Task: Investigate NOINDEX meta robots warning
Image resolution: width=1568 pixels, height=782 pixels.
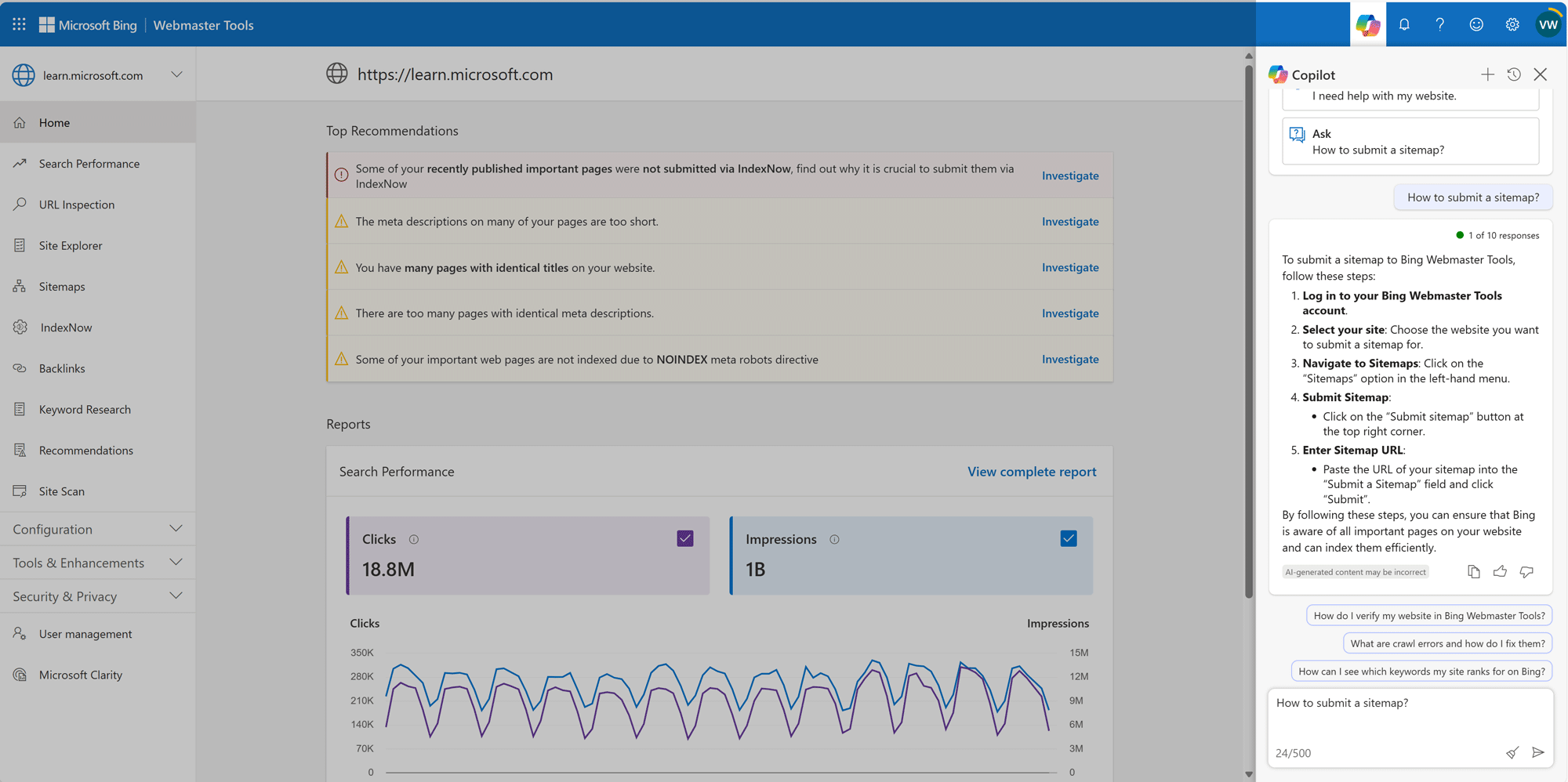Action: click(x=1070, y=359)
